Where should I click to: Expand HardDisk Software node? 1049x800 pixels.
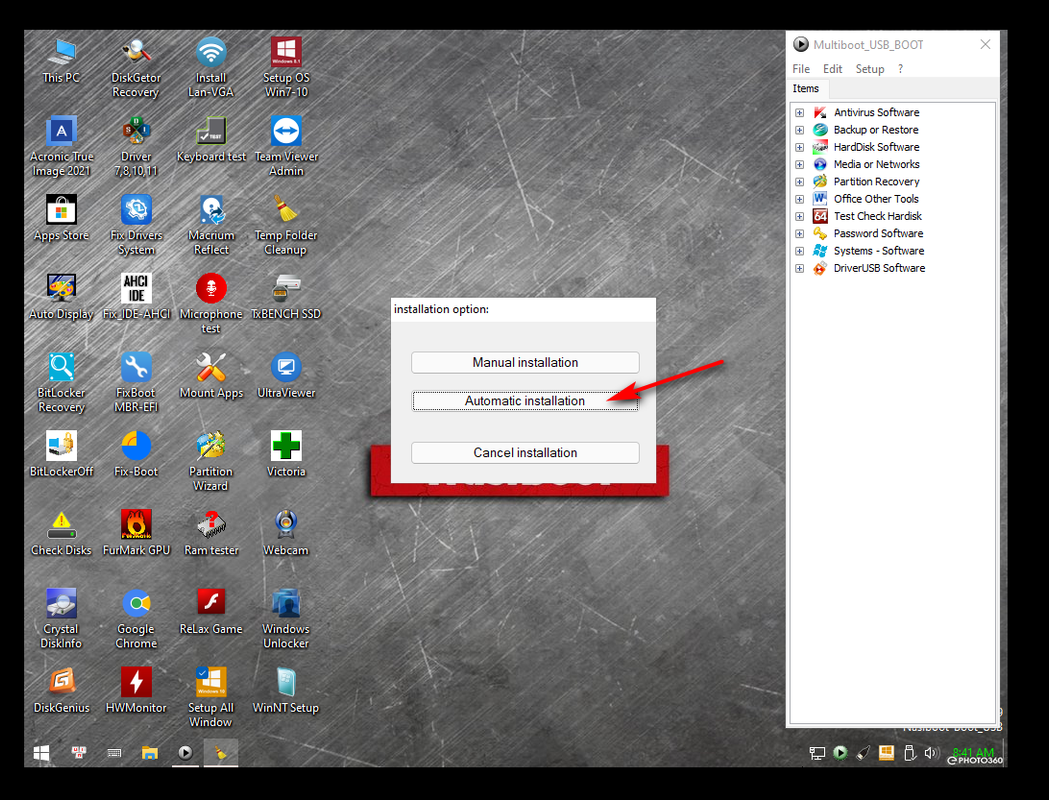coord(799,147)
